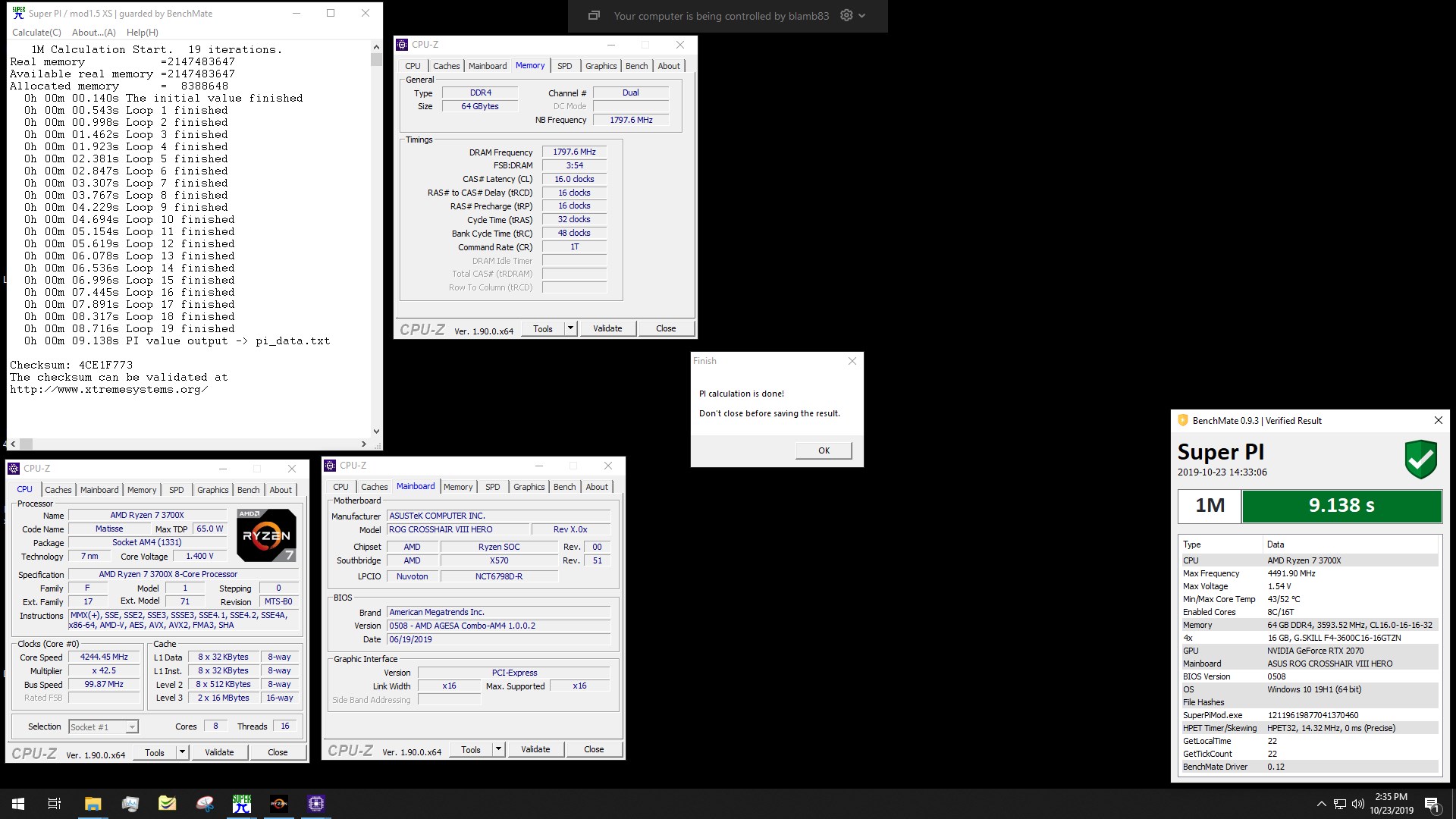Viewport: 1456px width, 819px height.
Task: Click Super PI scrollbar up arrow
Action: (376, 47)
